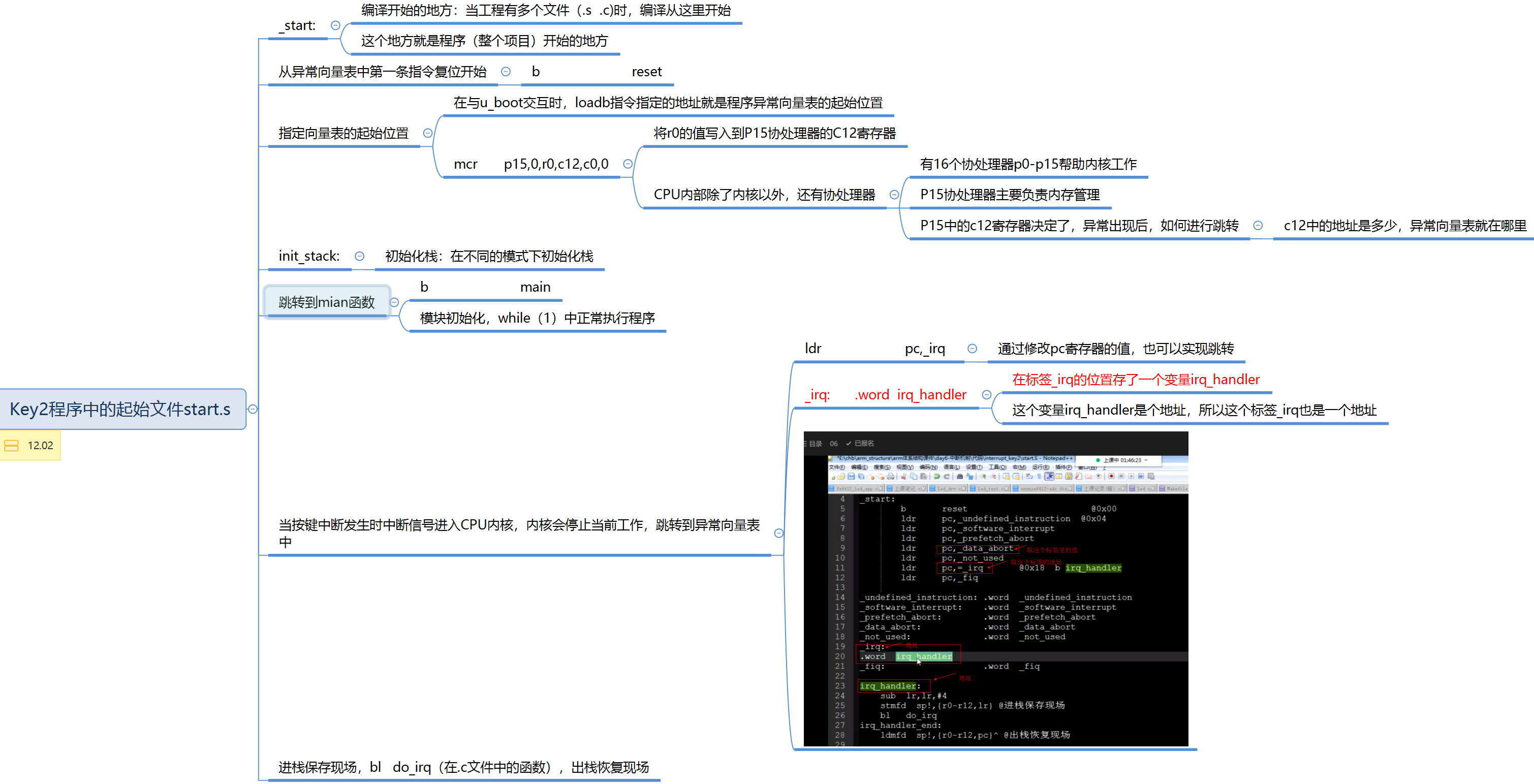Select the 模块初始化 while(1) subtopic
Image resolution: width=1534 pixels, height=784 pixels.
[x=537, y=318]
